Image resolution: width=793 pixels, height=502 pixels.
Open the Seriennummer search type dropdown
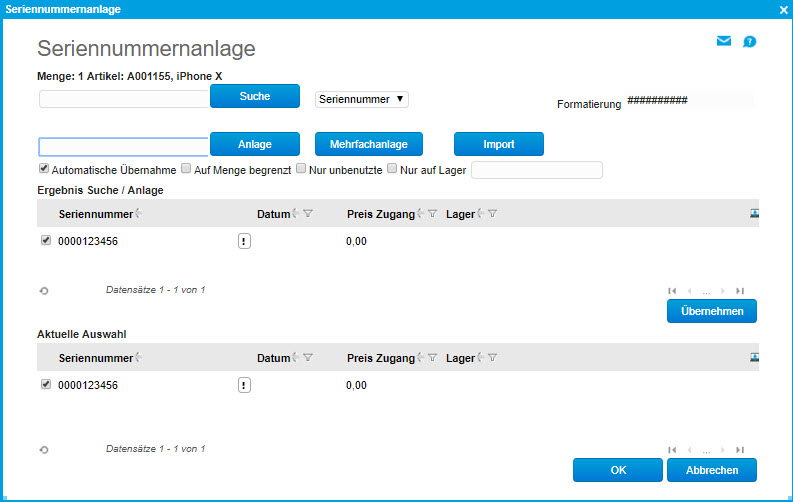[x=362, y=99]
